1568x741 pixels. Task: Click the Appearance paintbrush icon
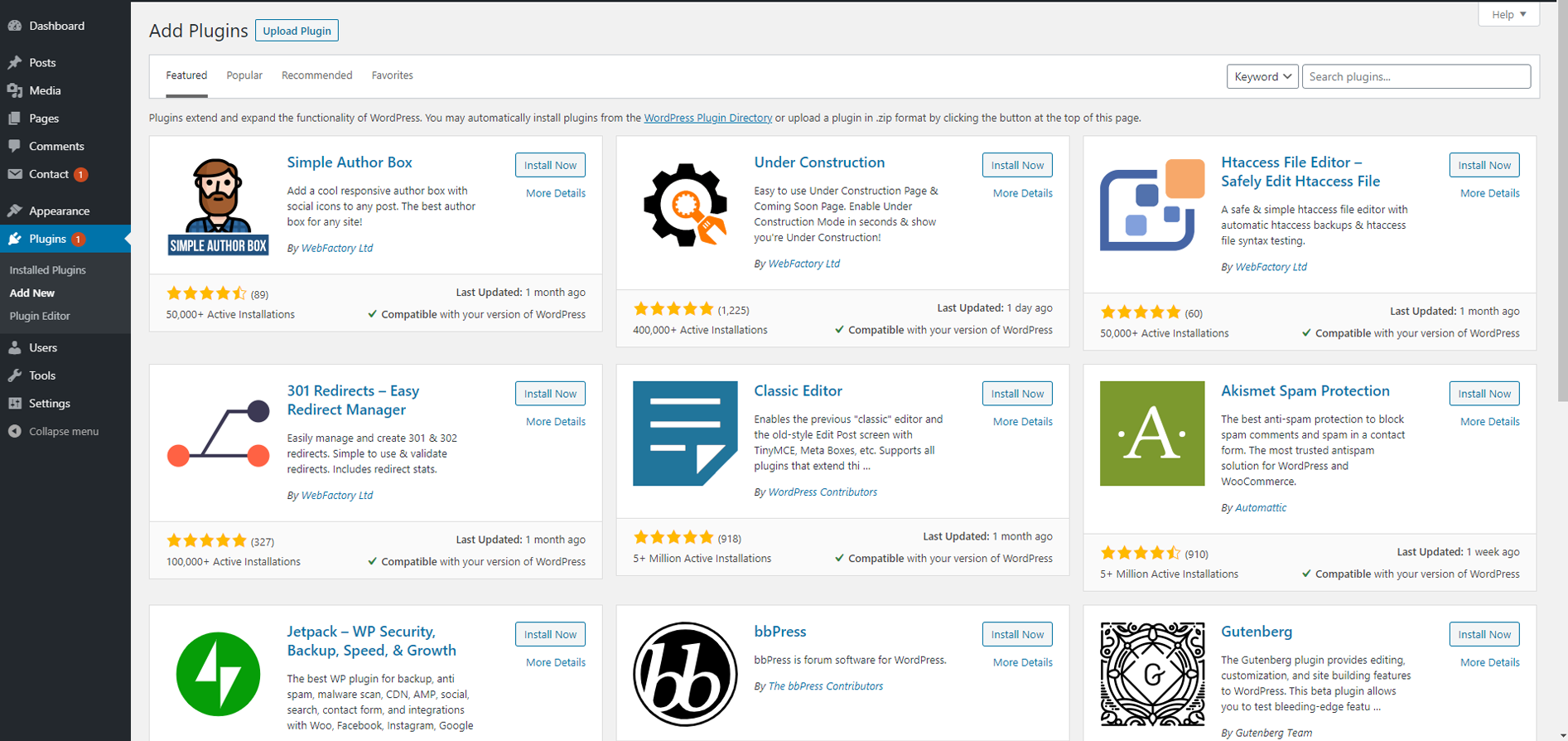[x=15, y=211]
